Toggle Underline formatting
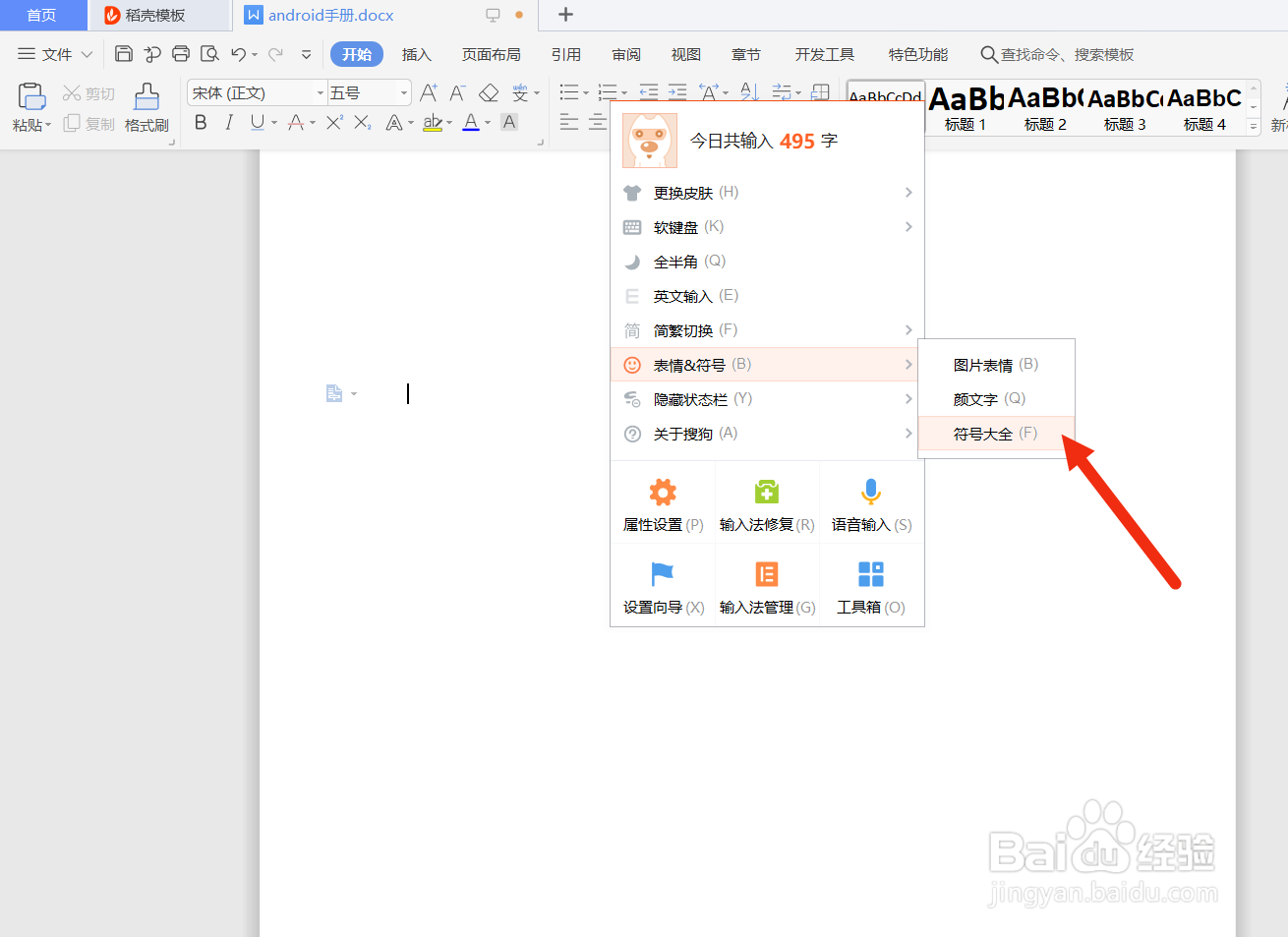This screenshot has height=937, width=1288. [x=257, y=122]
